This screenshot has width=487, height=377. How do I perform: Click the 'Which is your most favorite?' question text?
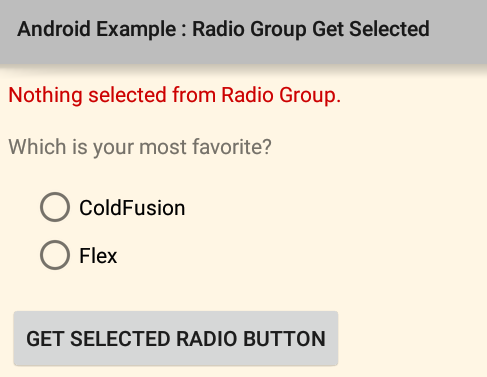[x=140, y=147]
